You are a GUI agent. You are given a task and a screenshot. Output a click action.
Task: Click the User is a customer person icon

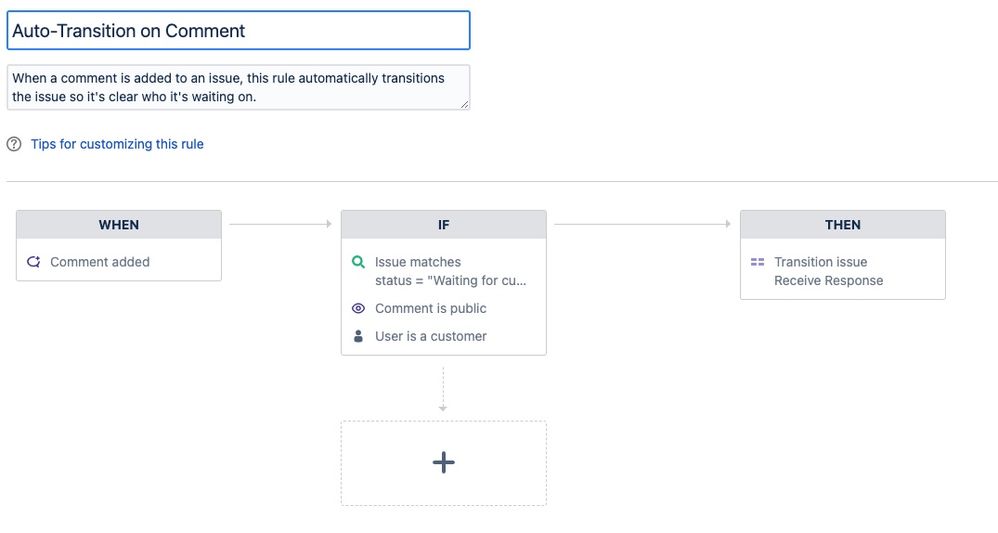pos(358,336)
